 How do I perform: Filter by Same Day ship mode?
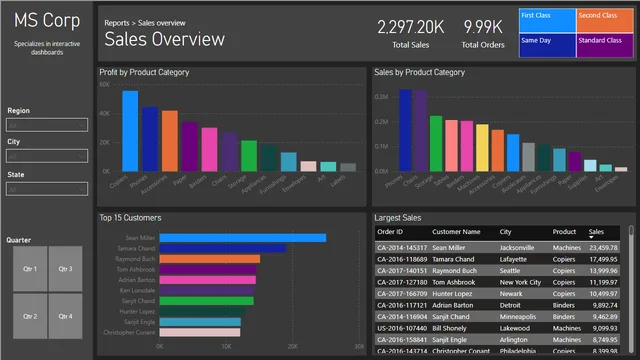pyautogui.click(x=547, y=45)
